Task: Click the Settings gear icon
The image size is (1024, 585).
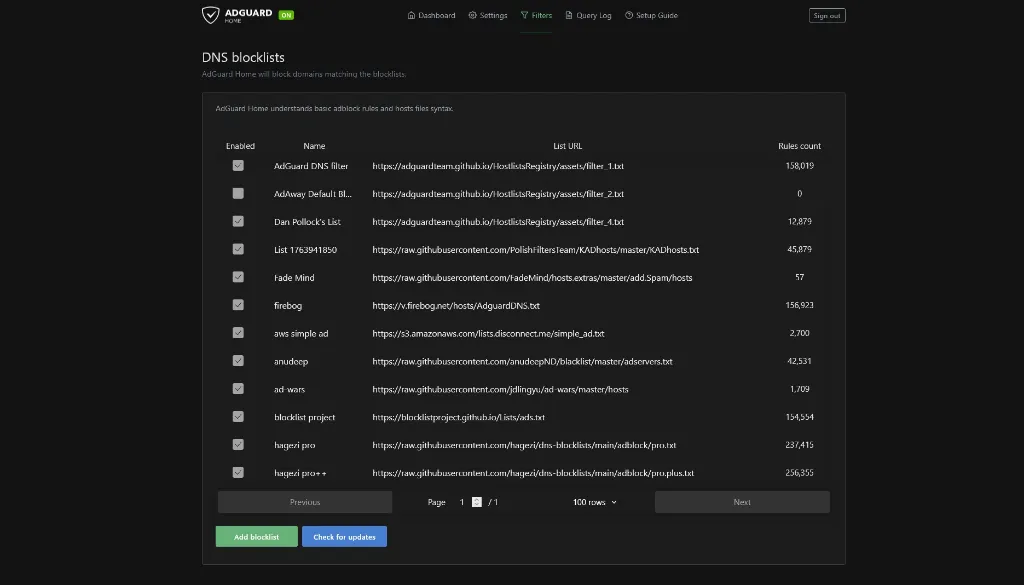Action: tap(472, 15)
